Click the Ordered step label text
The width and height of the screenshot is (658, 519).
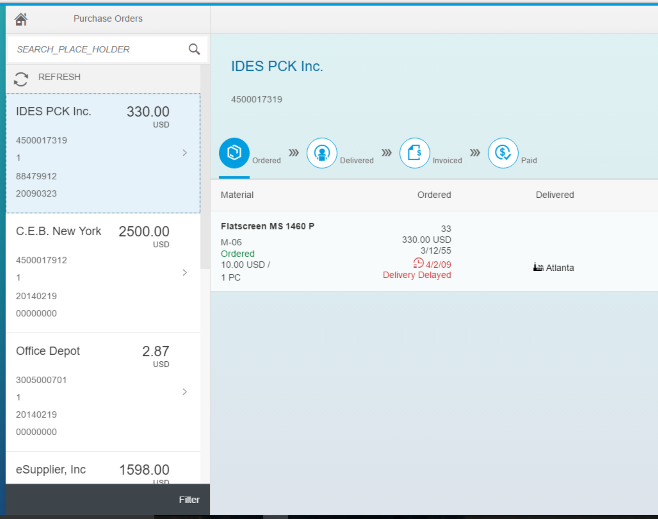[266, 160]
